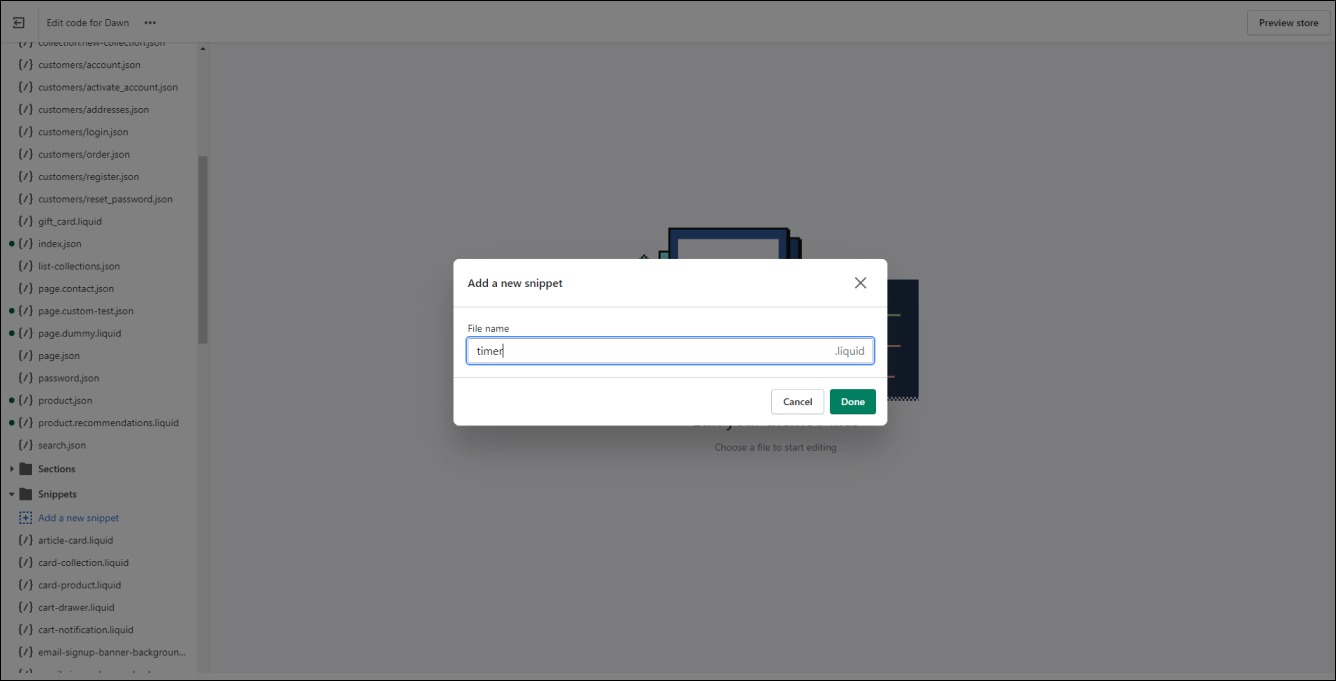Click file icon beside search.json
Image resolution: width=1336 pixels, height=681 pixels.
click(26, 445)
